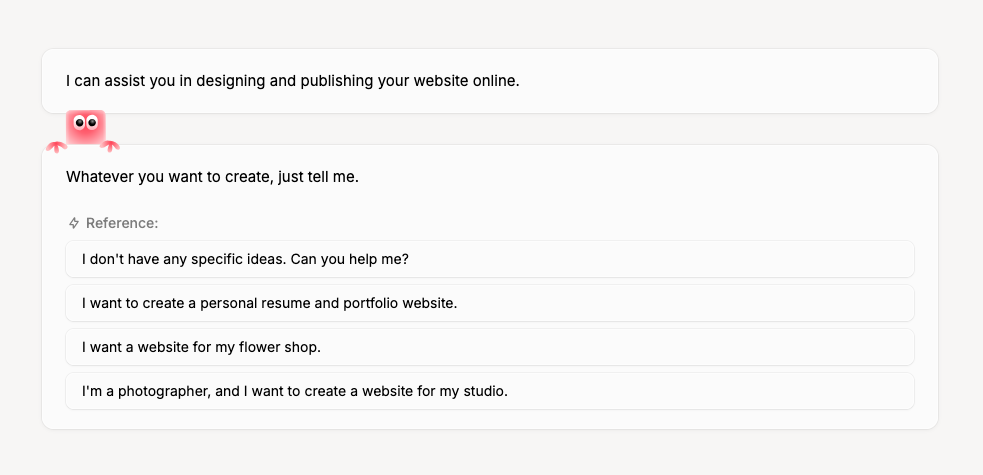Click the lightning bolt icon beside Reference
The width and height of the screenshot is (983, 475).
[74, 223]
